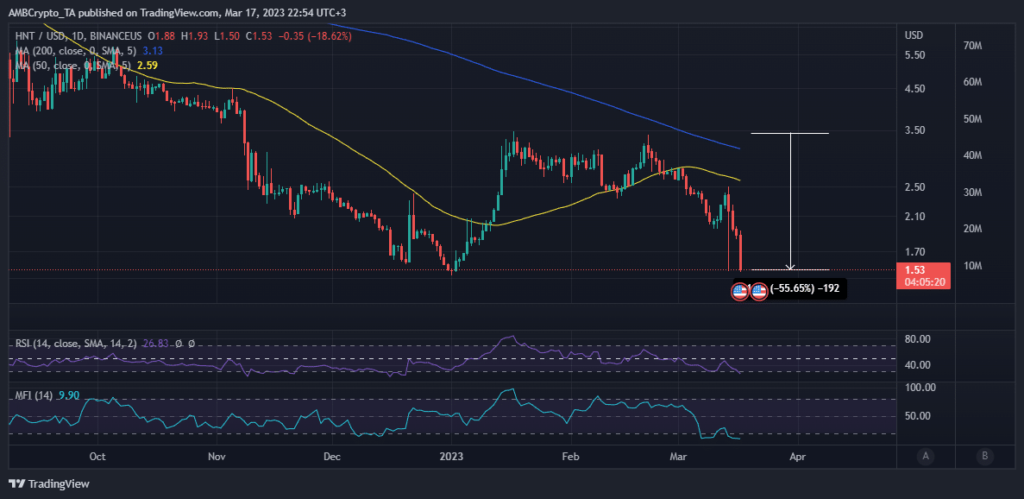Click the right US flag event icon
Viewport: 1024px width, 499px height.
coord(758,292)
